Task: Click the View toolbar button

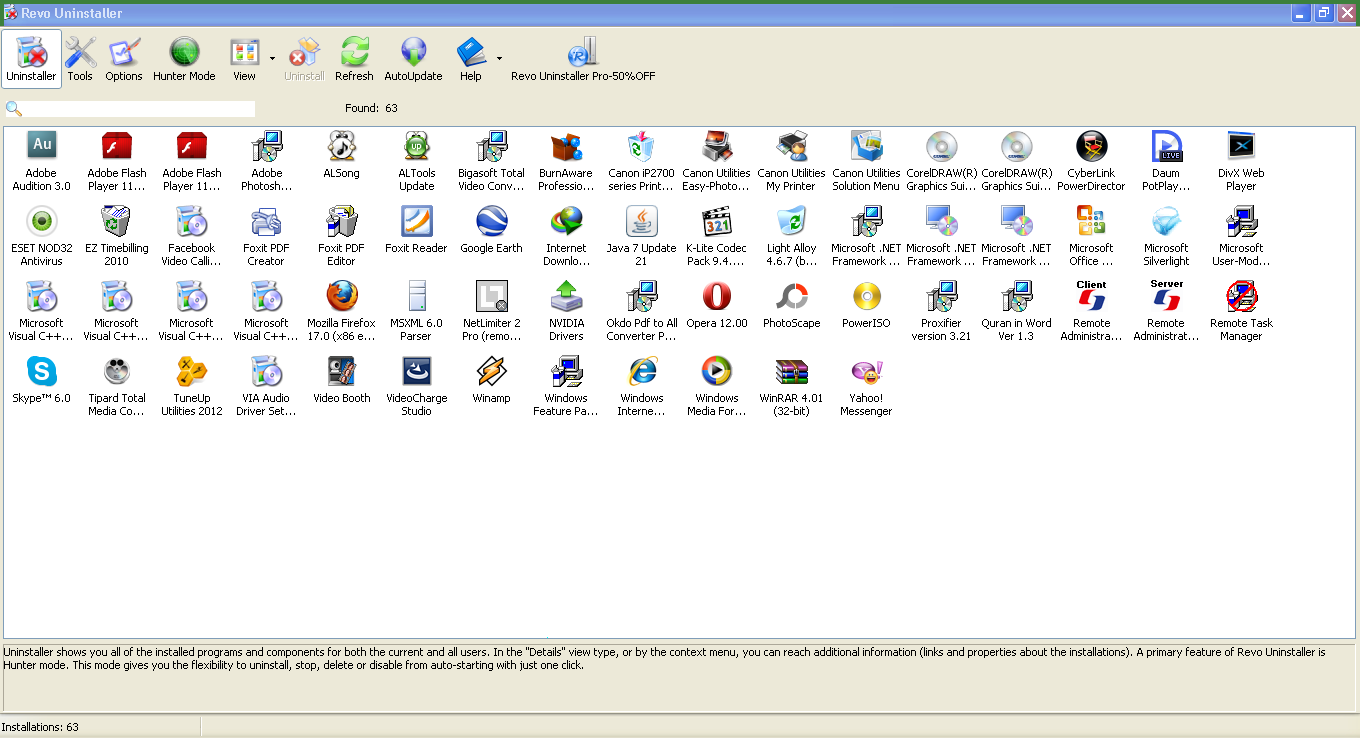Action: [x=244, y=59]
